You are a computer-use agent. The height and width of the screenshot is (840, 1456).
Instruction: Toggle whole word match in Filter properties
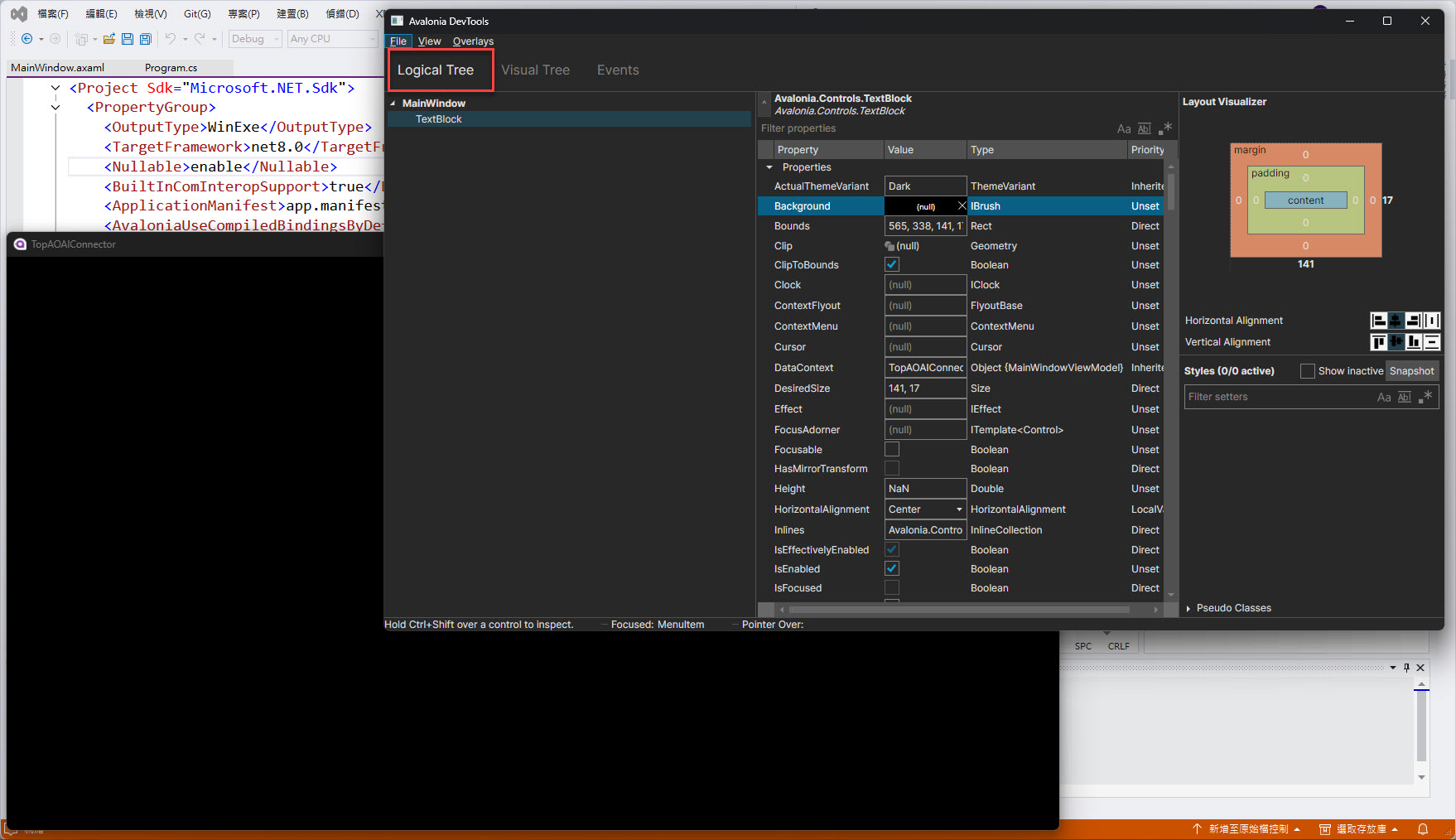pos(1145,128)
